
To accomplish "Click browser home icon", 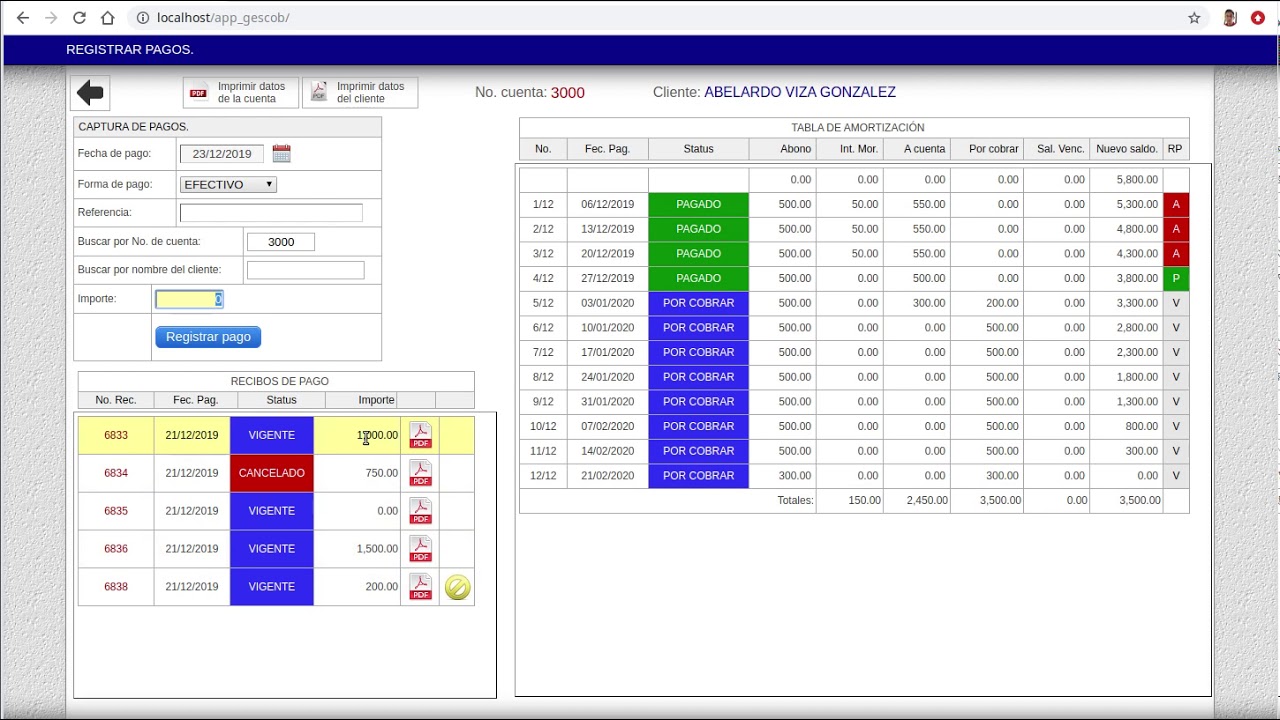I will 108,18.
